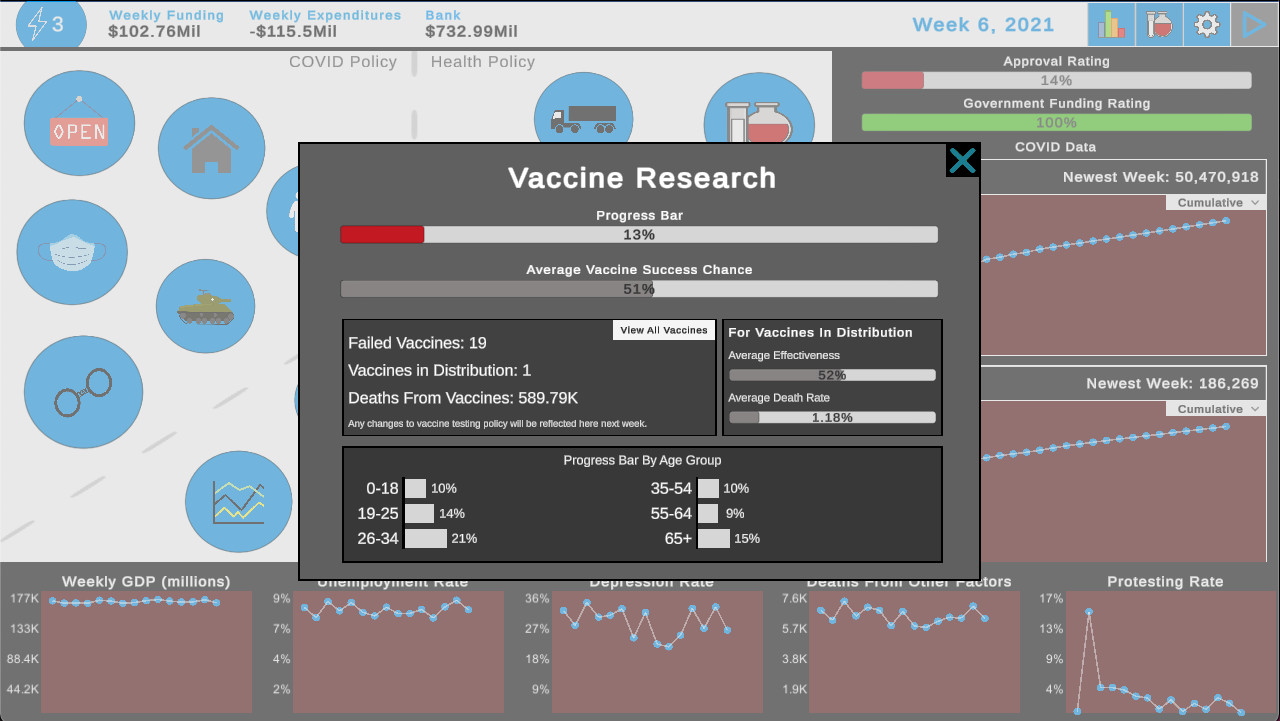Open the settings gear icon
Viewport: 1280px width, 721px height.
(1206, 24)
